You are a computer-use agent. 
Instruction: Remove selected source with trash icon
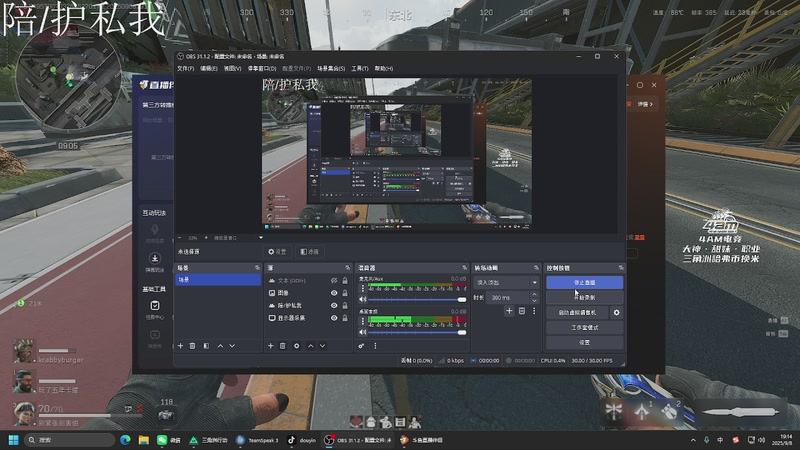tap(283, 346)
